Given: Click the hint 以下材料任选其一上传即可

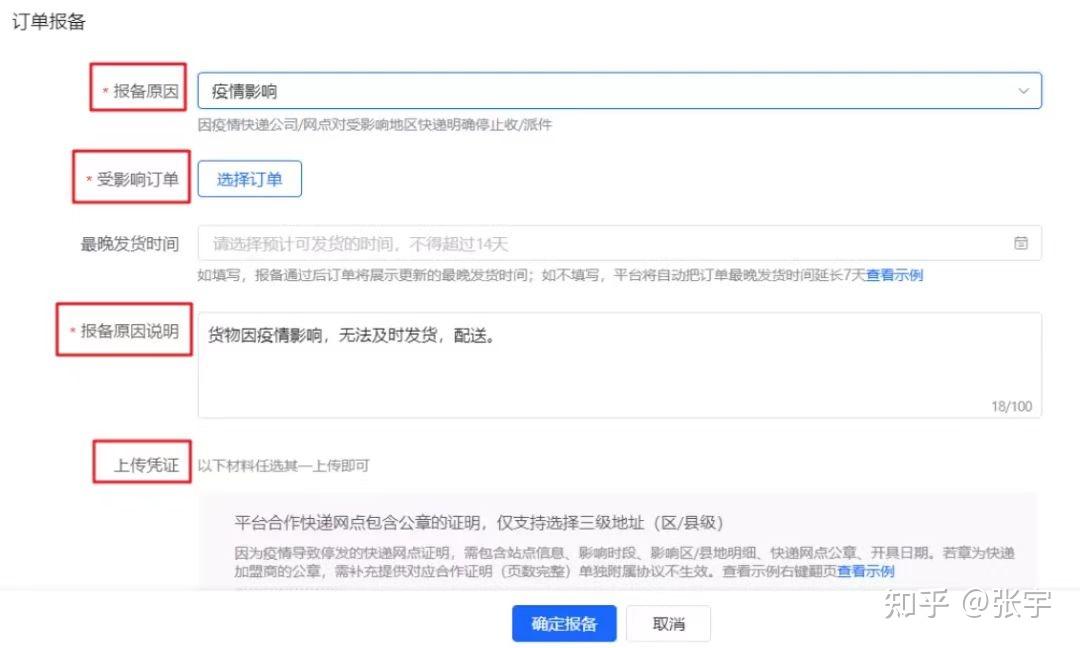Looking at the screenshot, I should (x=284, y=466).
